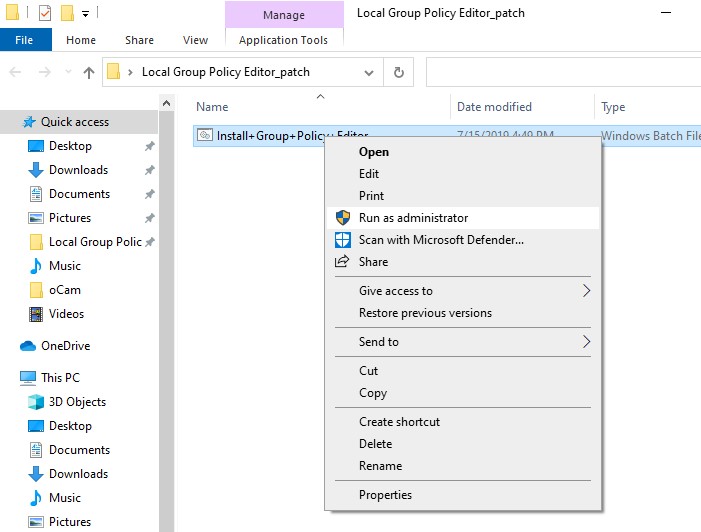Click the address bar path text
701x532 pixels.
226,72
